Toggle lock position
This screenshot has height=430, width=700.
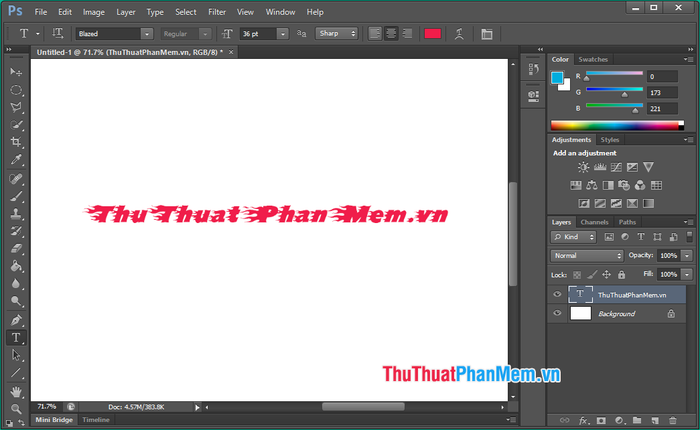(x=606, y=275)
